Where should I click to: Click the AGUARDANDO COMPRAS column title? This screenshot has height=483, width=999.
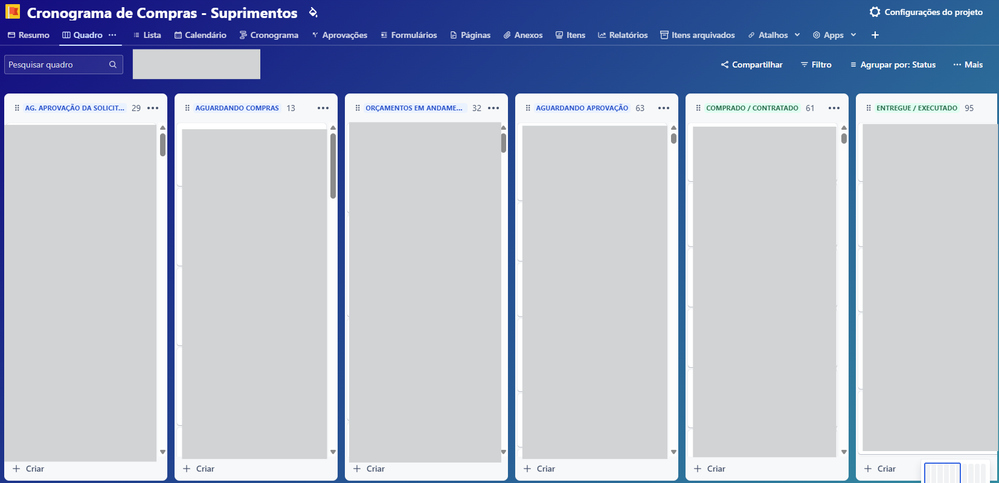pos(237,108)
